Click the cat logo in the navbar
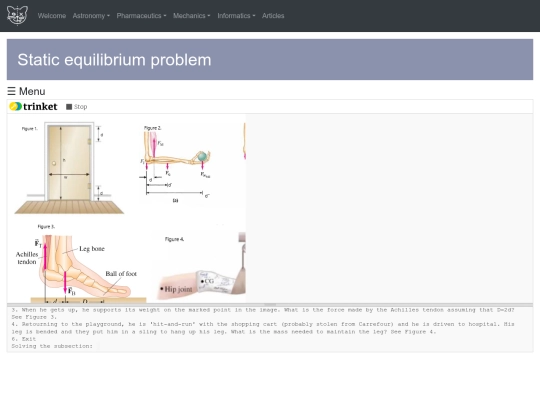Viewport: 540px width, 405px height. (x=17, y=15)
